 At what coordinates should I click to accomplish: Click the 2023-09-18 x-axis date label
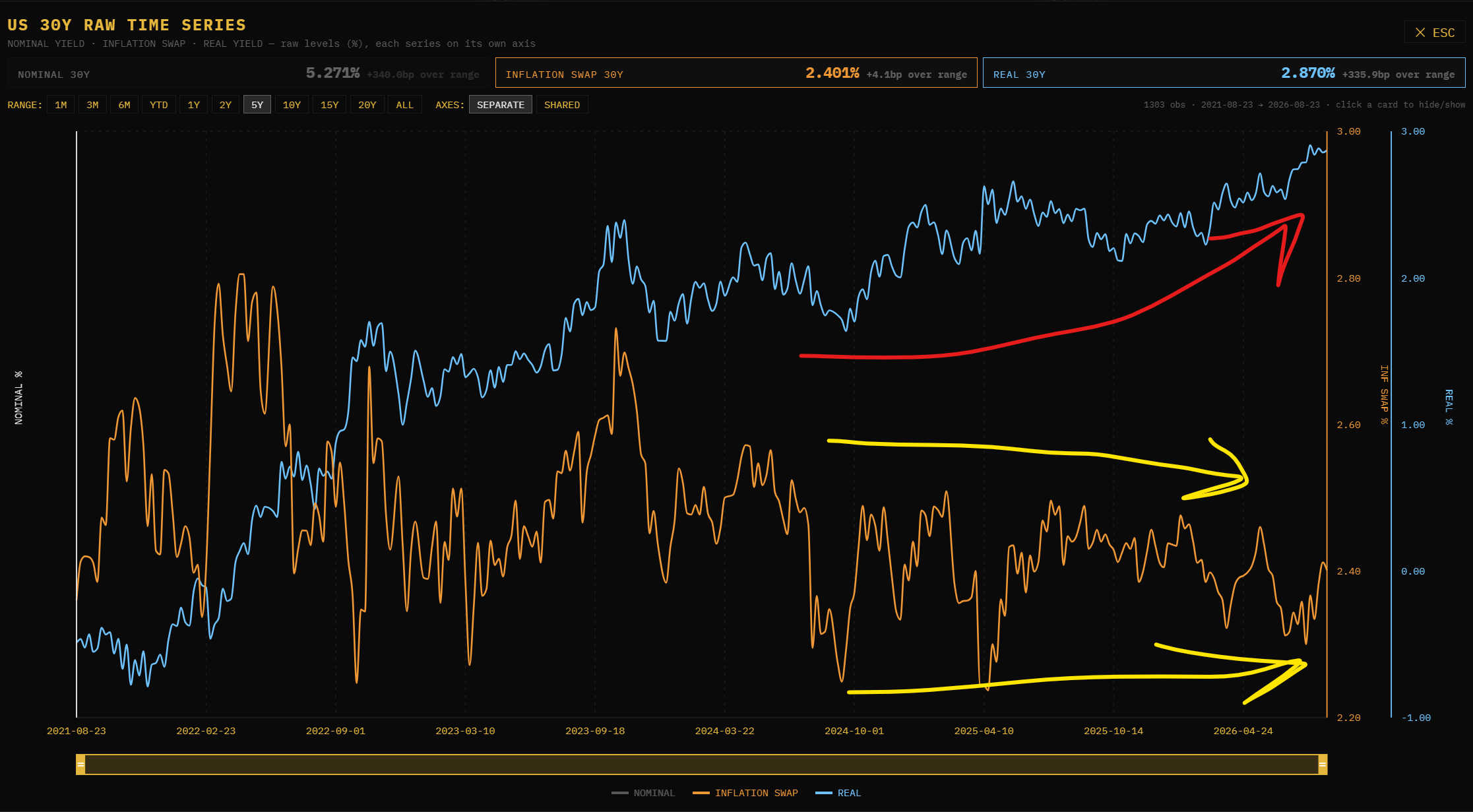coord(595,731)
